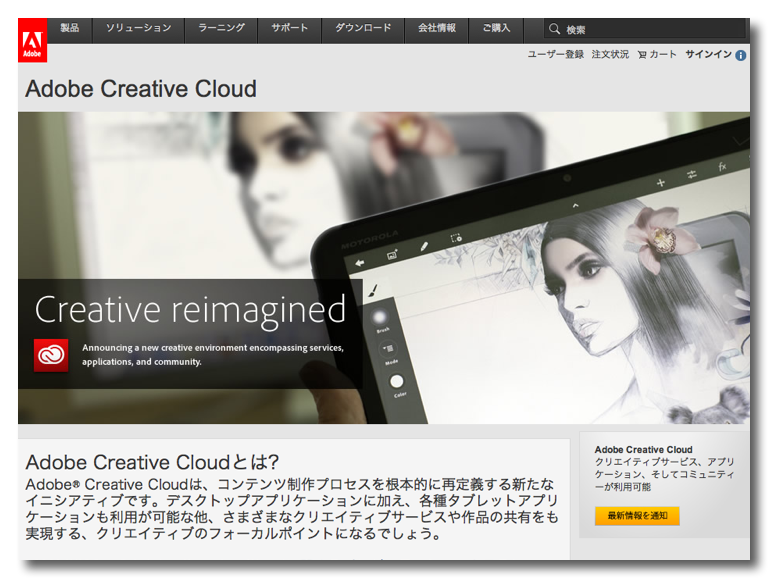Click the upward chevron on tablet top bar

[576, 205]
